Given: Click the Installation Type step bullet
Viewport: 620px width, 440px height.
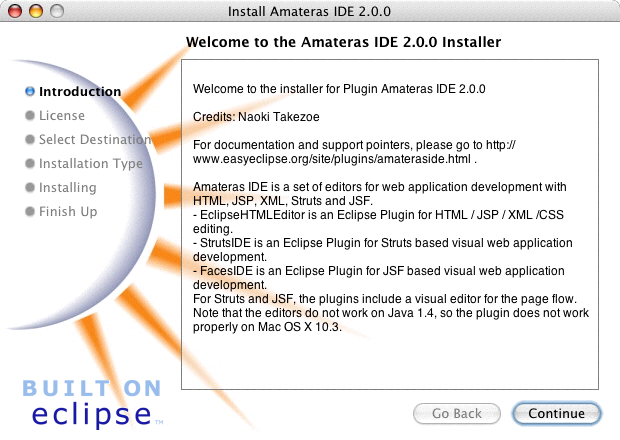Looking at the screenshot, I should 30,164.
